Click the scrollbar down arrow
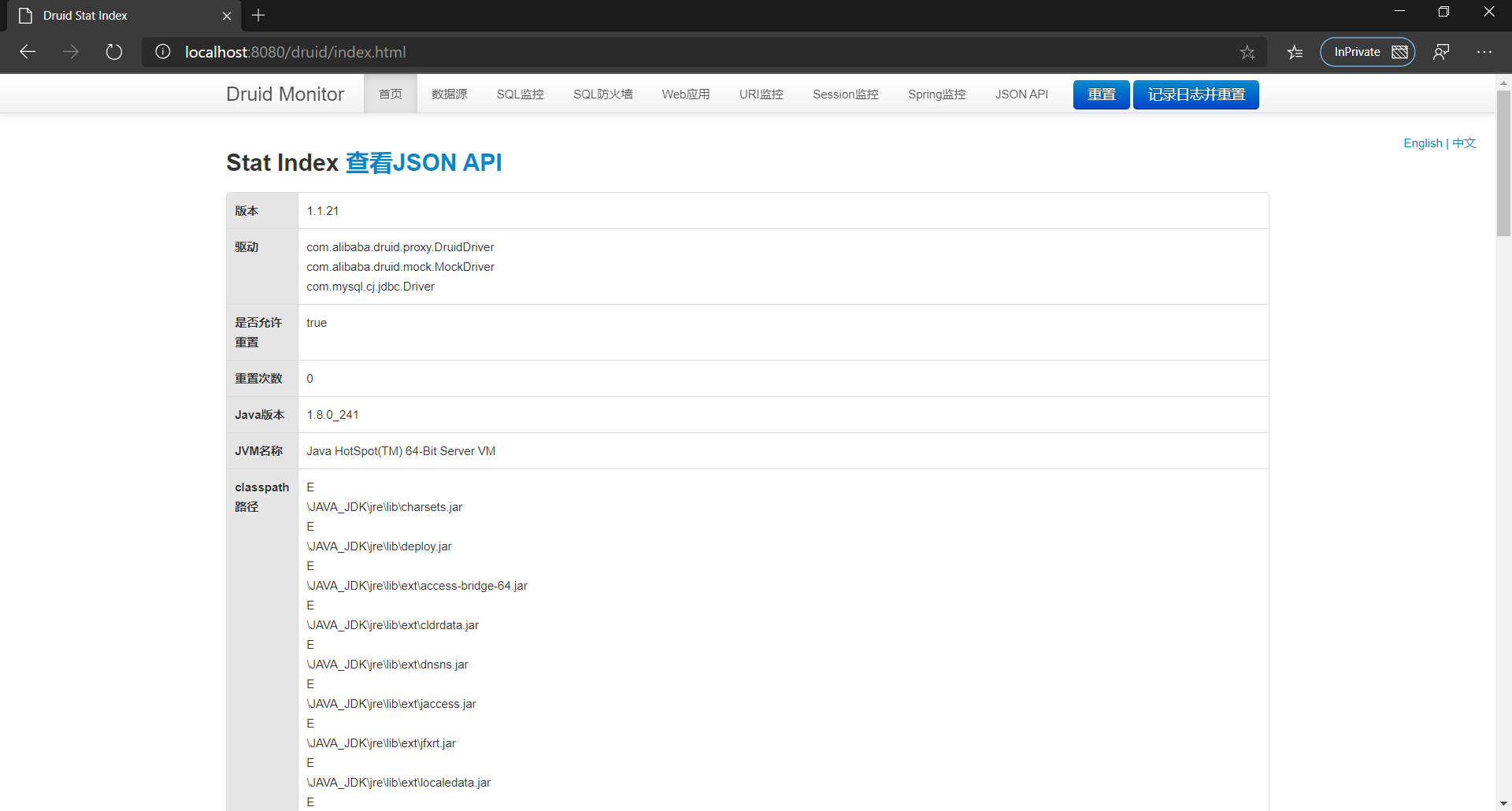The height and width of the screenshot is (811, 1512). tap(1503, 803)
